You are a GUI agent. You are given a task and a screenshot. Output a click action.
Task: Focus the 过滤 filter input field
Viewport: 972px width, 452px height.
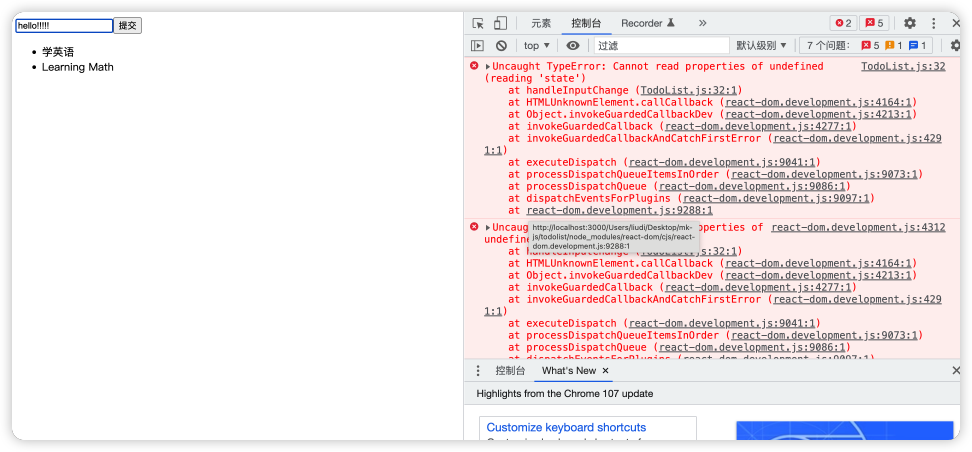(661, 45)
